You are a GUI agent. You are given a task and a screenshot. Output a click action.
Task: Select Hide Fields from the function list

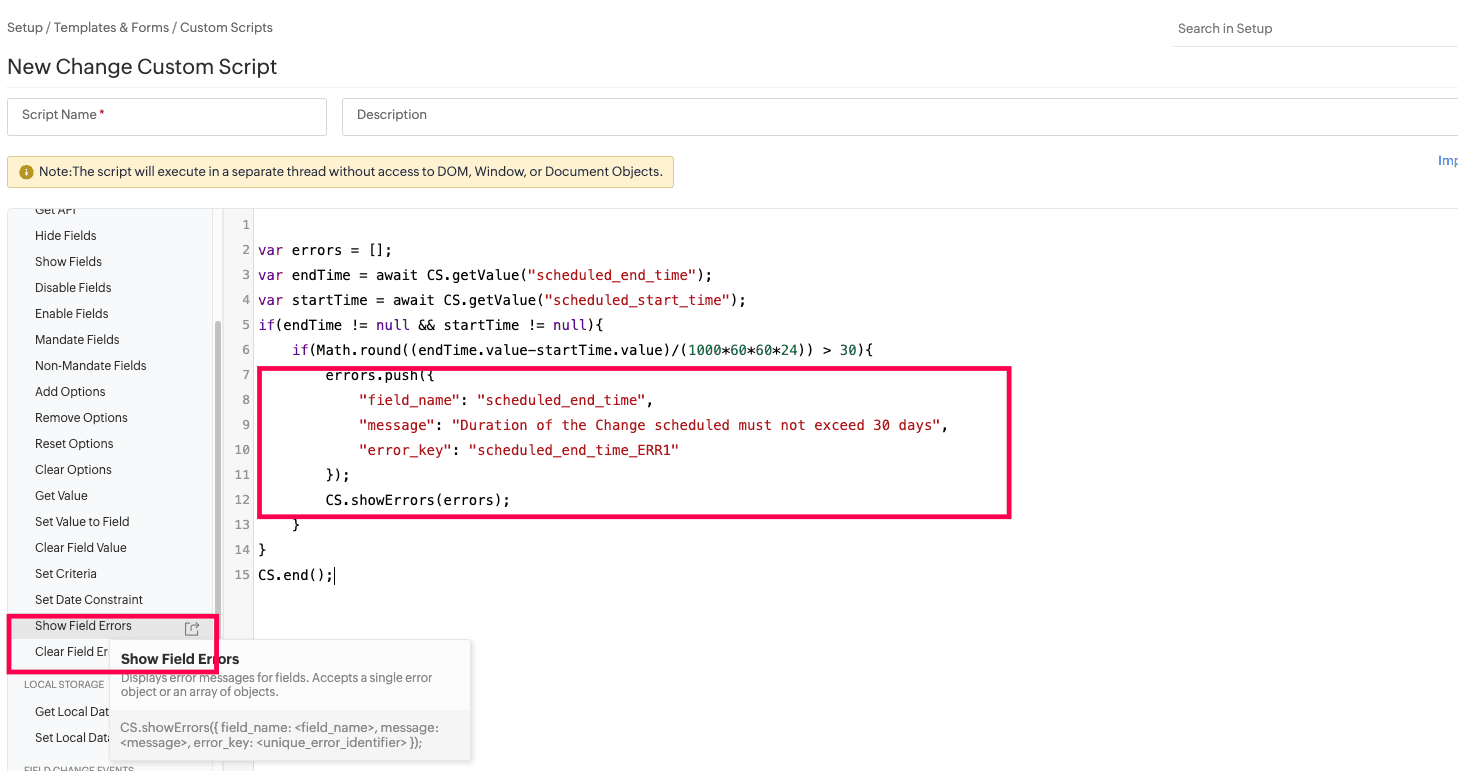(x=66, y=236)
